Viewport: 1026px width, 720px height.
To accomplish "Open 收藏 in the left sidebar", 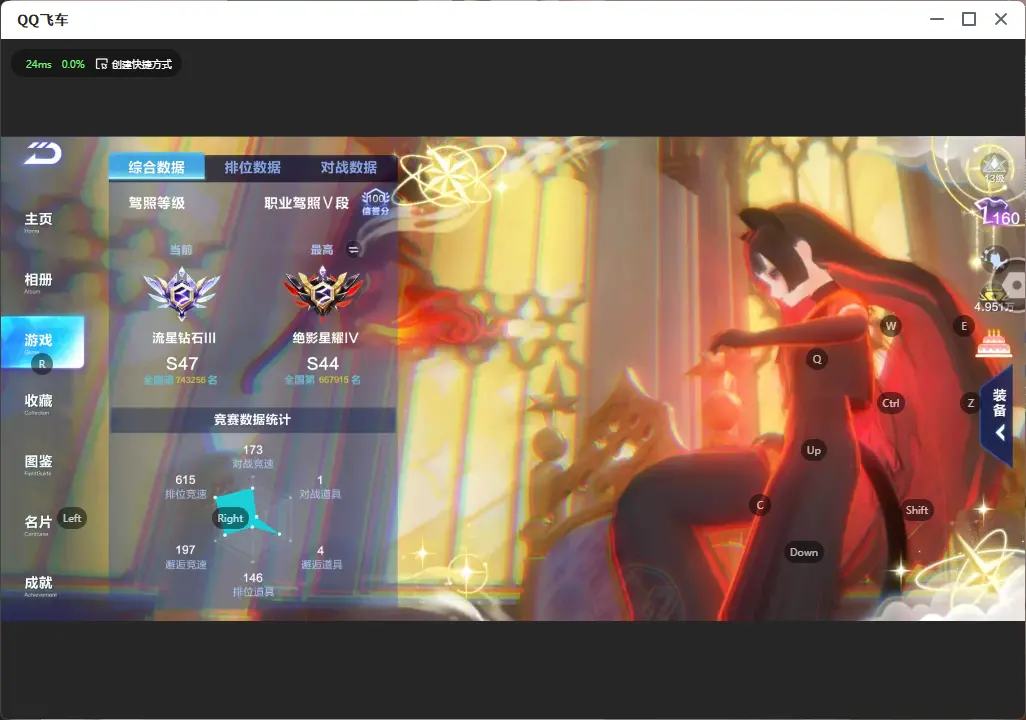I will (39, 403).
